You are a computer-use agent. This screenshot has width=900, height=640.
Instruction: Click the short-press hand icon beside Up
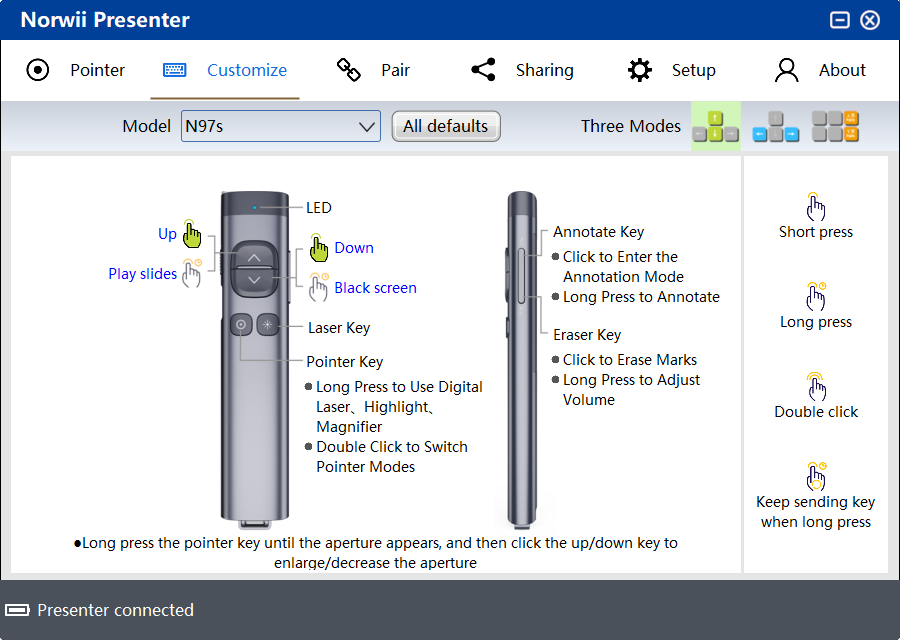[x=192, y=234]
